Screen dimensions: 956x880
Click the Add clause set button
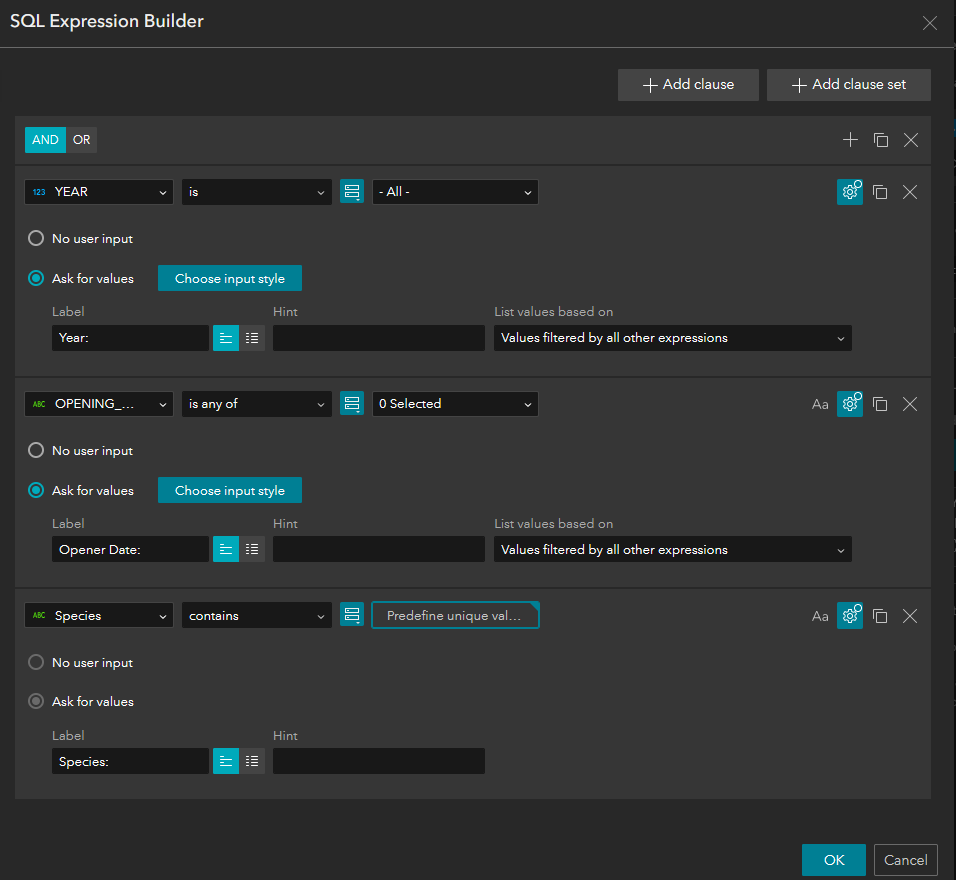click(848, 85)
